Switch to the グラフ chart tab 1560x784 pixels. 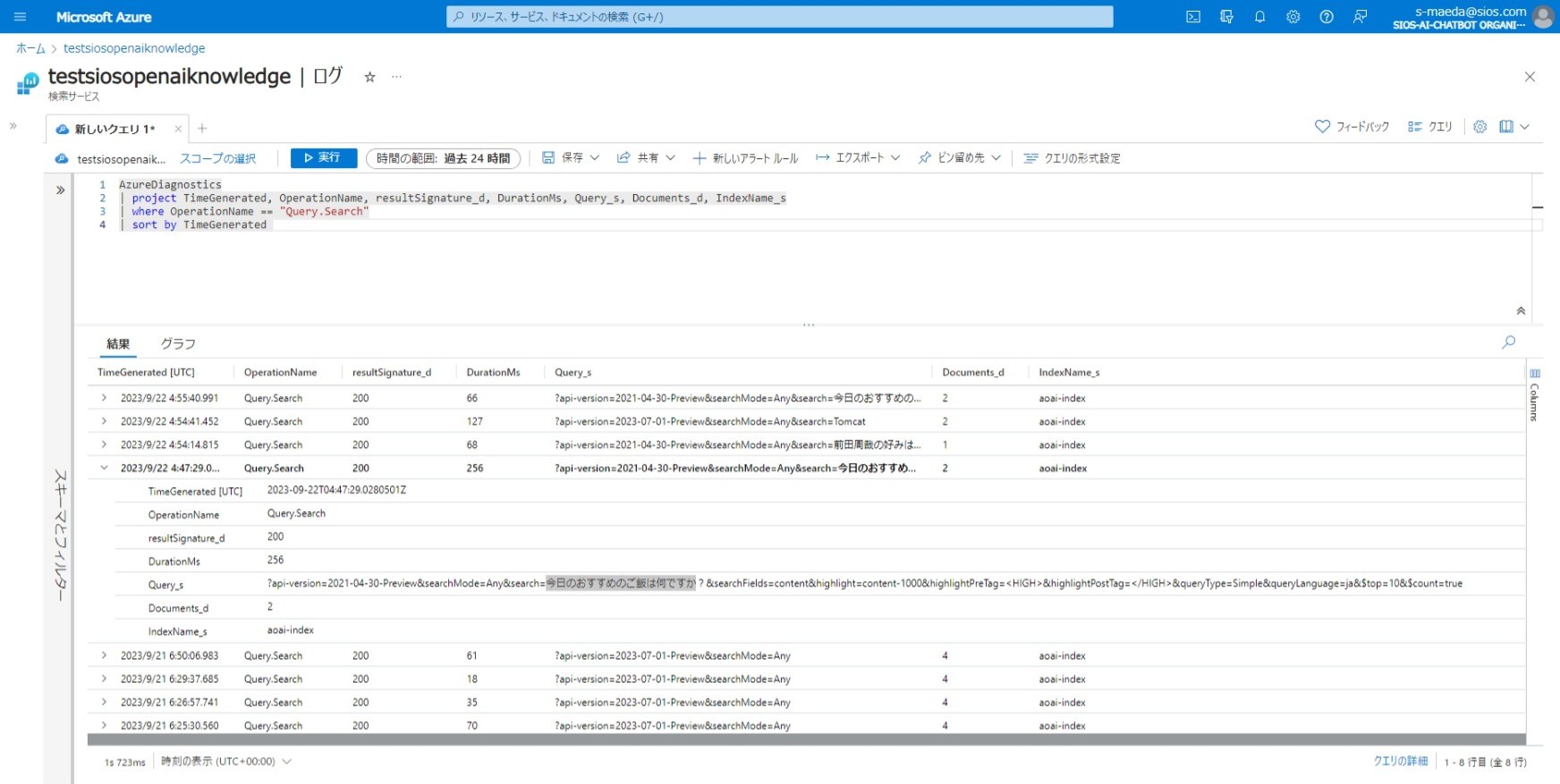[178, 344]
